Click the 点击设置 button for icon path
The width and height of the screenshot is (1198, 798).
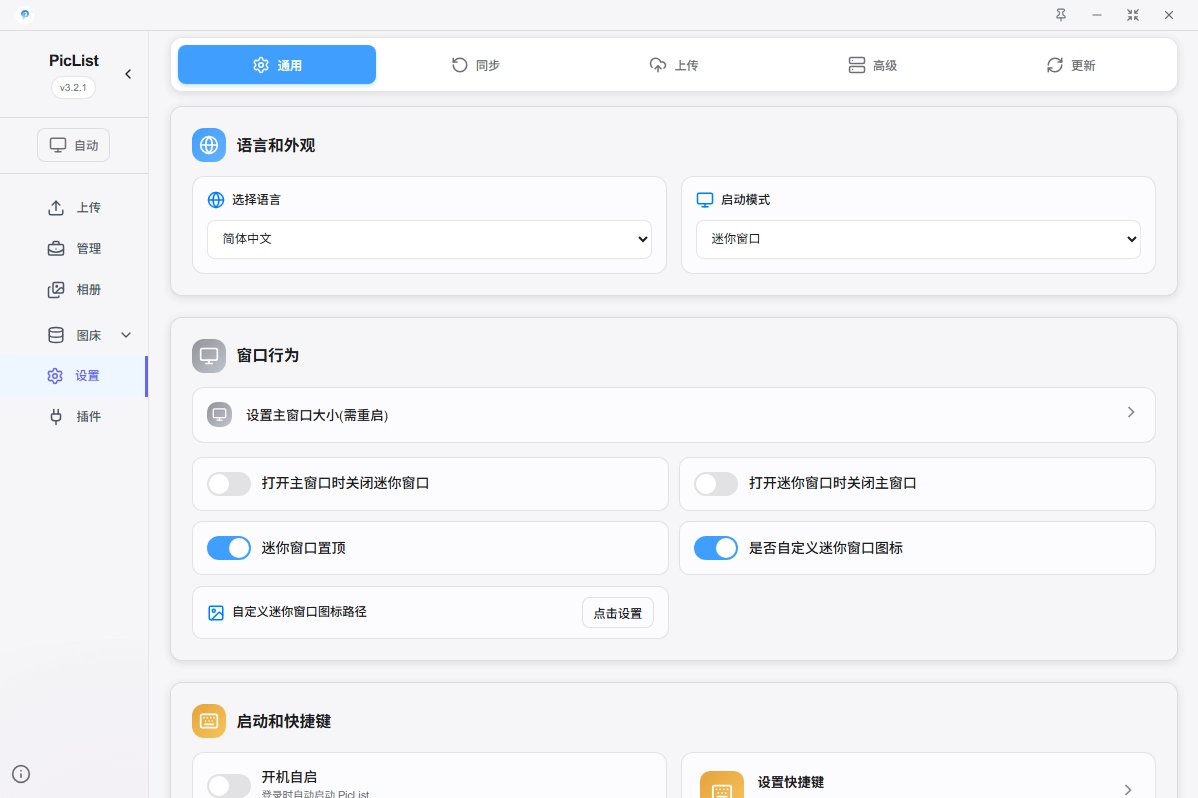pyautogui.click(x=617, y=613)
